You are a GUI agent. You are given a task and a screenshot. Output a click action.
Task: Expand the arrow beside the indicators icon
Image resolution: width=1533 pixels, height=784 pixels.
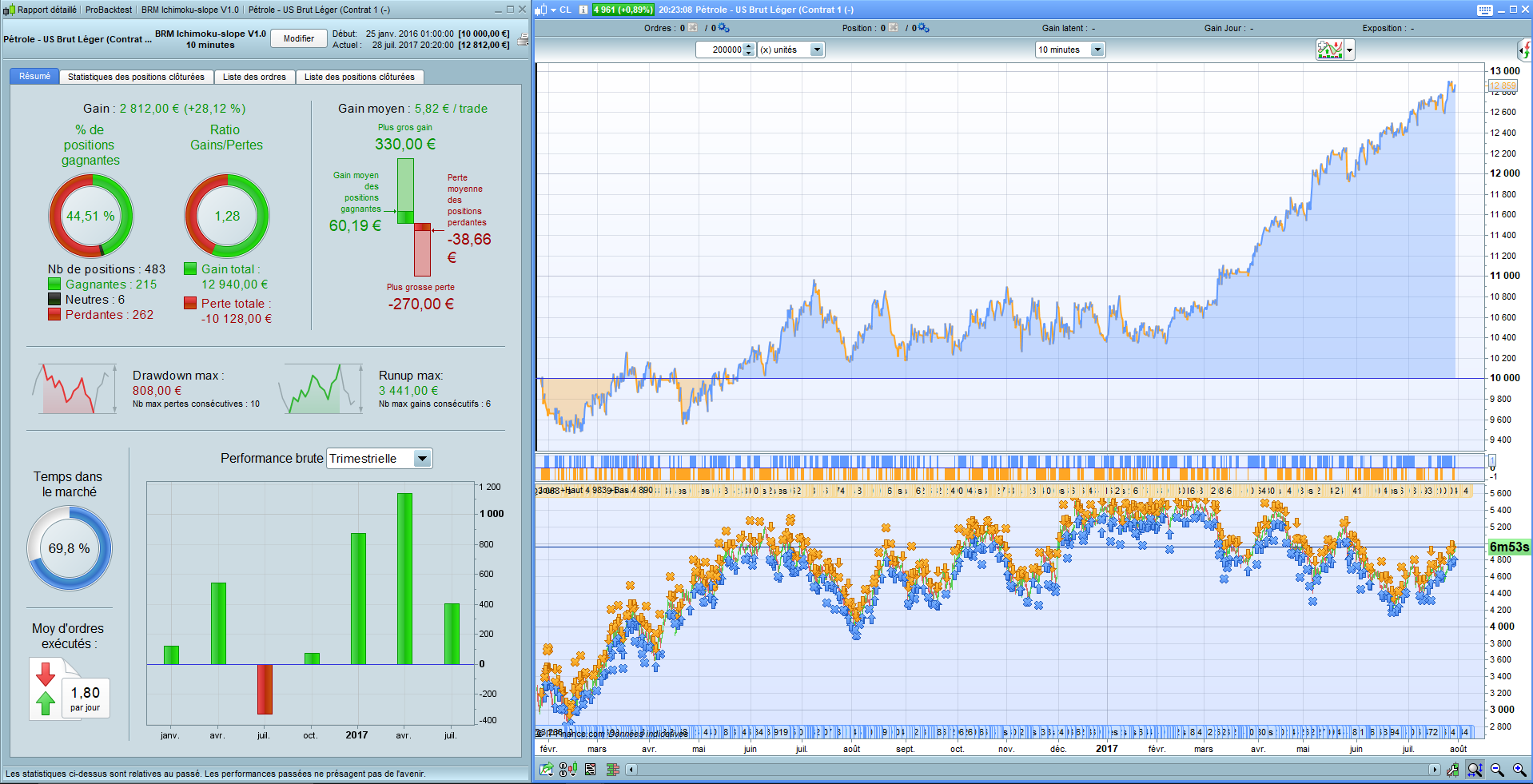tap(1350, 50)
